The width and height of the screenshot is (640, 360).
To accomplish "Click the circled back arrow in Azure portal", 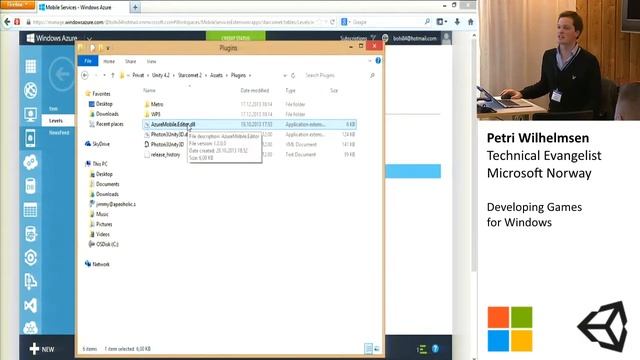I will pos(62,74).
